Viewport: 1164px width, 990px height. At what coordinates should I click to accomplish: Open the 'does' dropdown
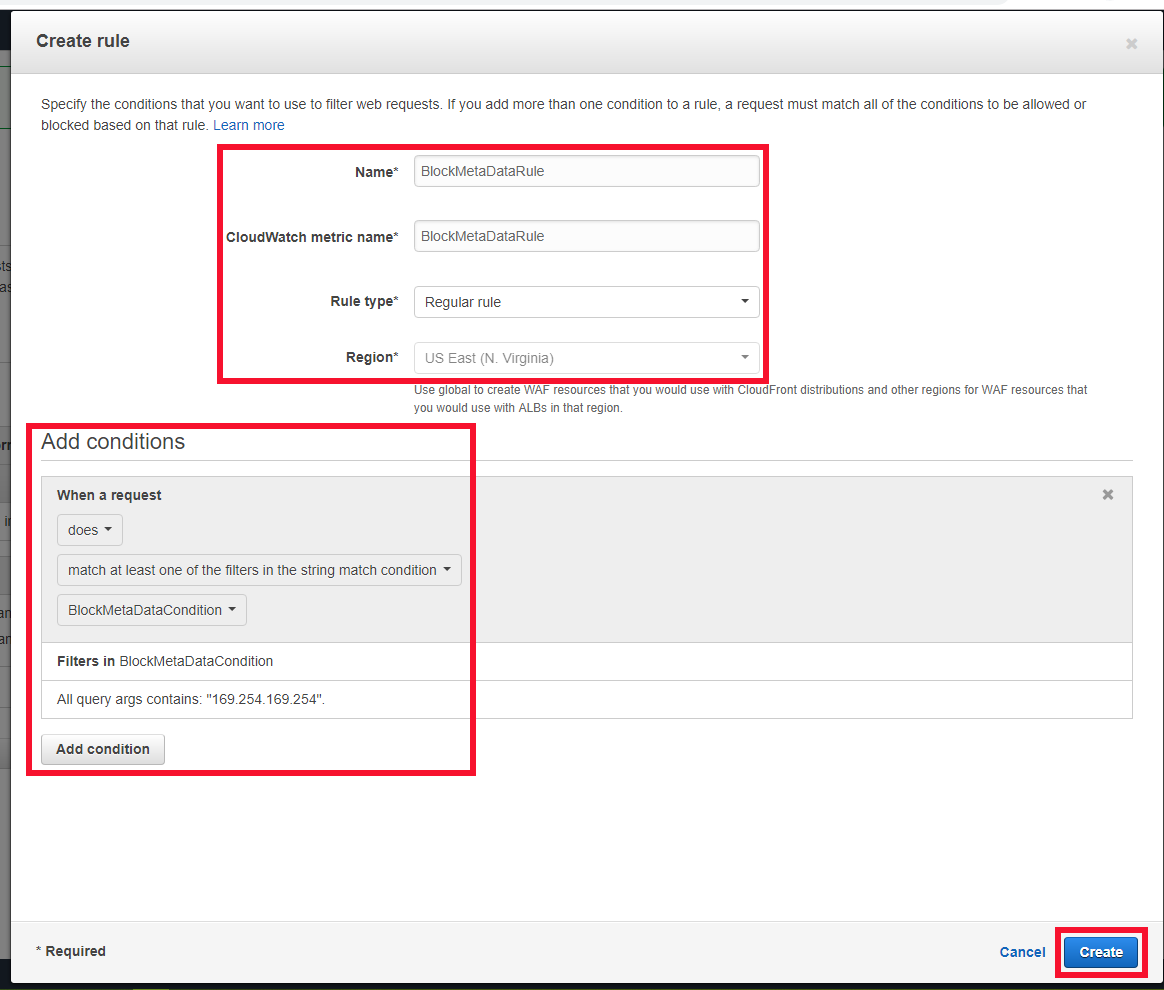(x=89, y=530)
